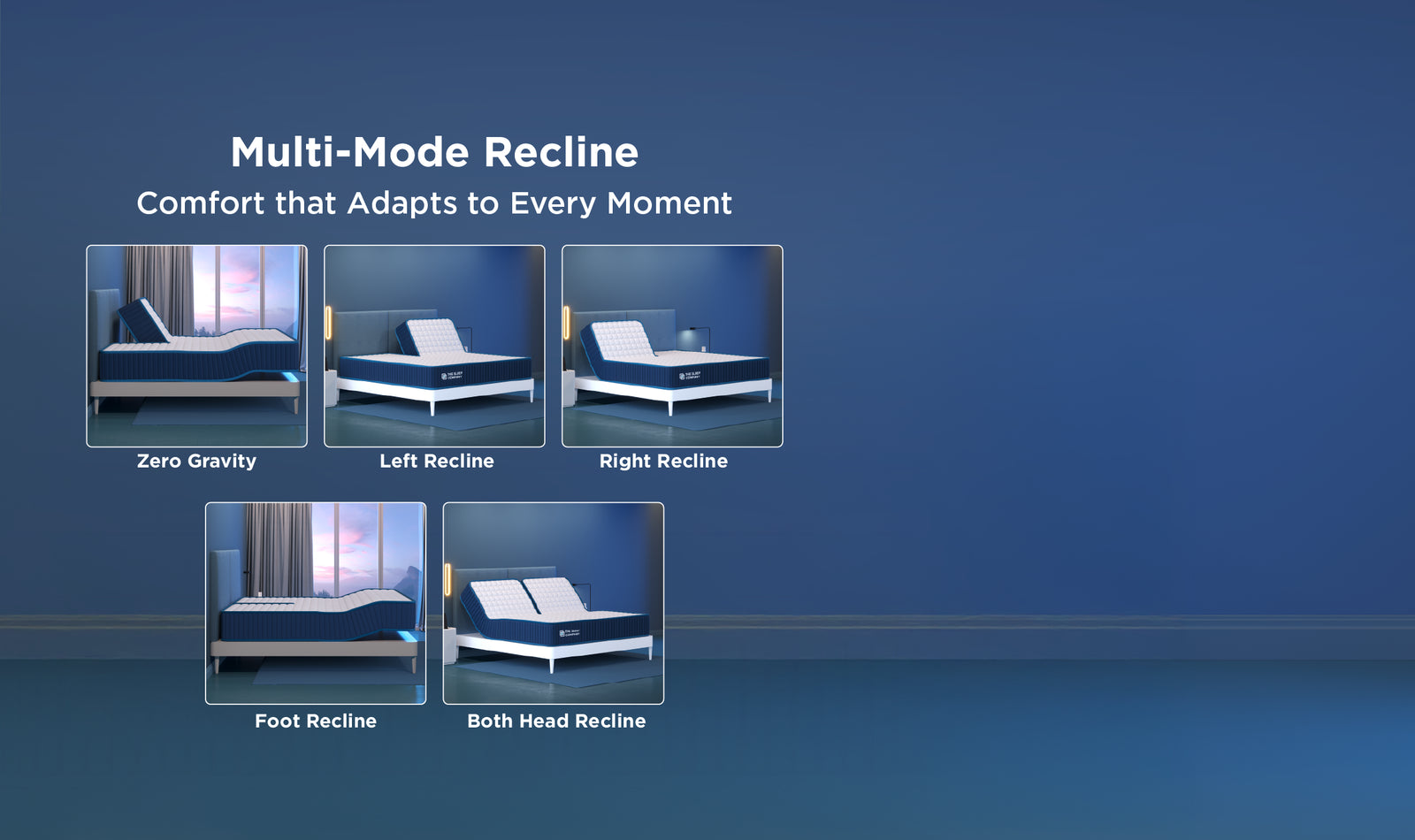This screenshot has height=840, width=1415.
Task: Click the Multi-Mode Recline heading
Action: [x=434, y=152]
